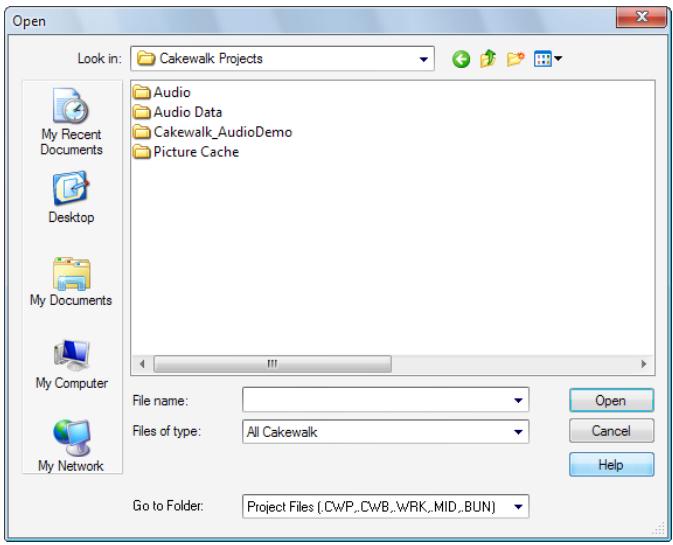
Task: Open the Go to Folder dropdown
Action: [518, 507]
